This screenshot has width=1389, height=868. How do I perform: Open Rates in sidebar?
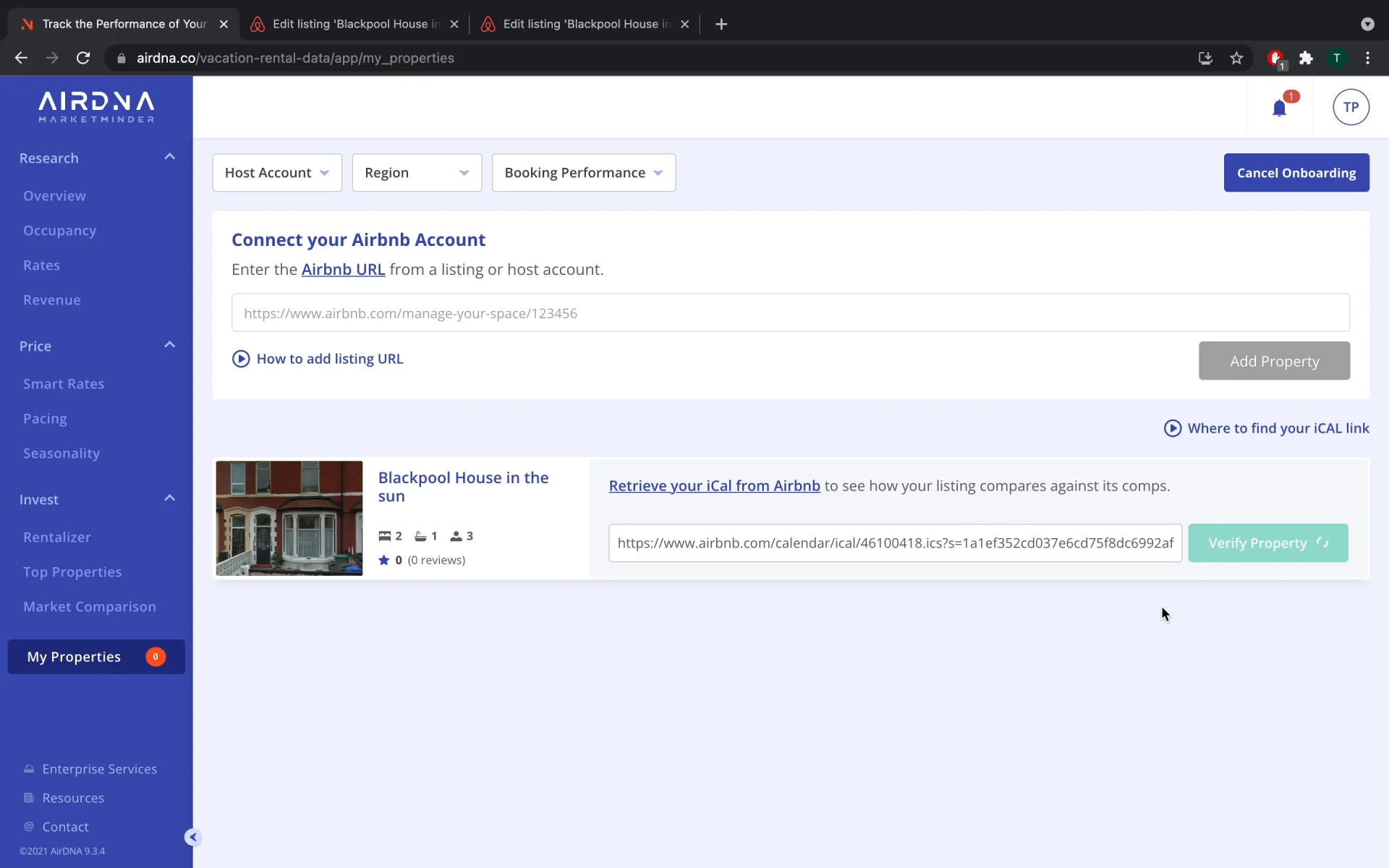(x=41, y=265)
